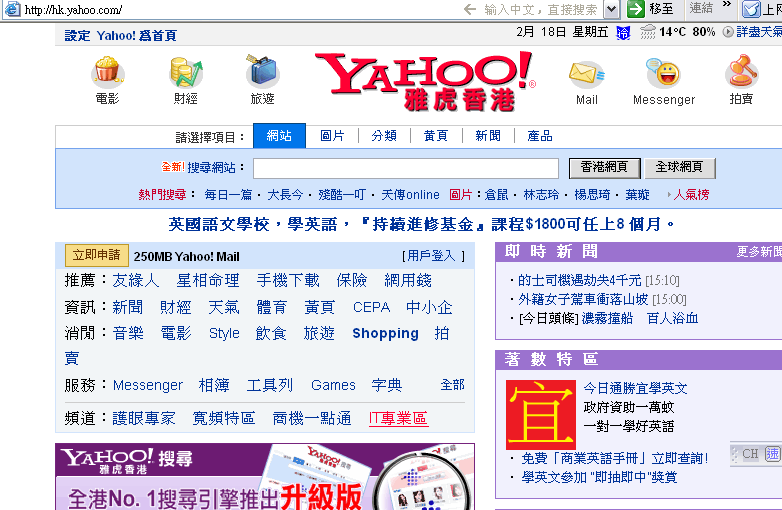
Task: Click the blue shield icon beside 星期五
Action: pos(623,33)
